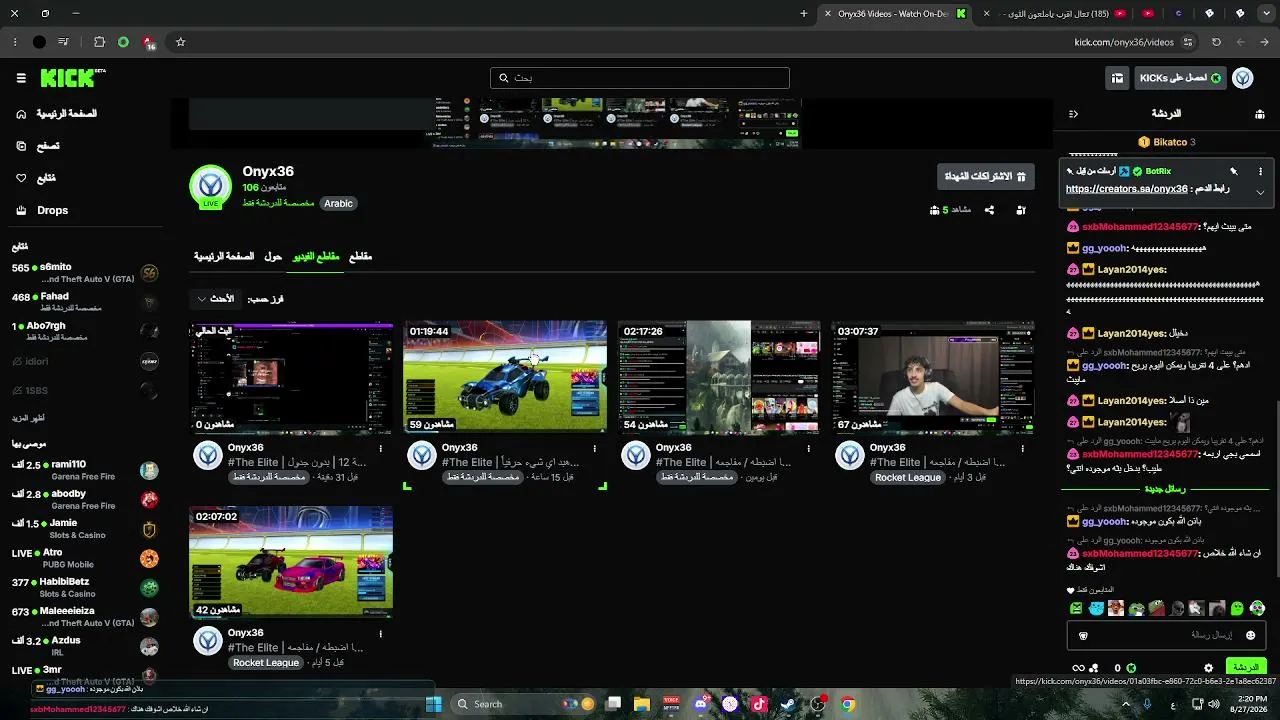Open the chat header gift icon
The height and width of the screenshot is (720, 1280).
pyautogui.click(x=1260, y=114)
